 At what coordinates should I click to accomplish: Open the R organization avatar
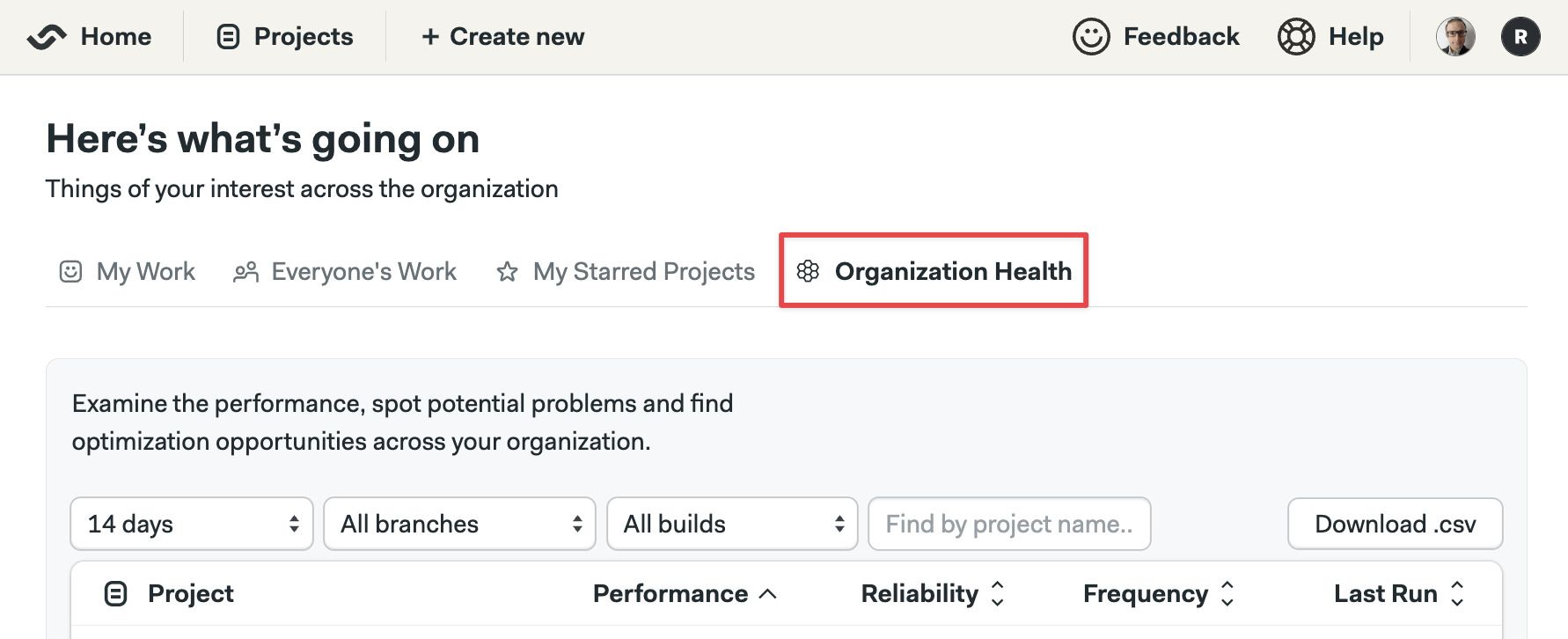tap(1520, 37)
